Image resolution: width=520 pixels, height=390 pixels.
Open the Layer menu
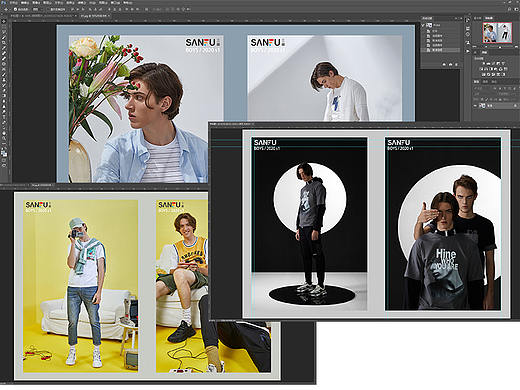click(46, 3)
